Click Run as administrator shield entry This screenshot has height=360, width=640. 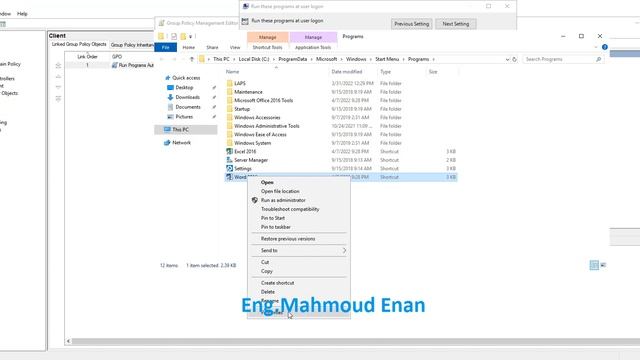tap(283, 200)
